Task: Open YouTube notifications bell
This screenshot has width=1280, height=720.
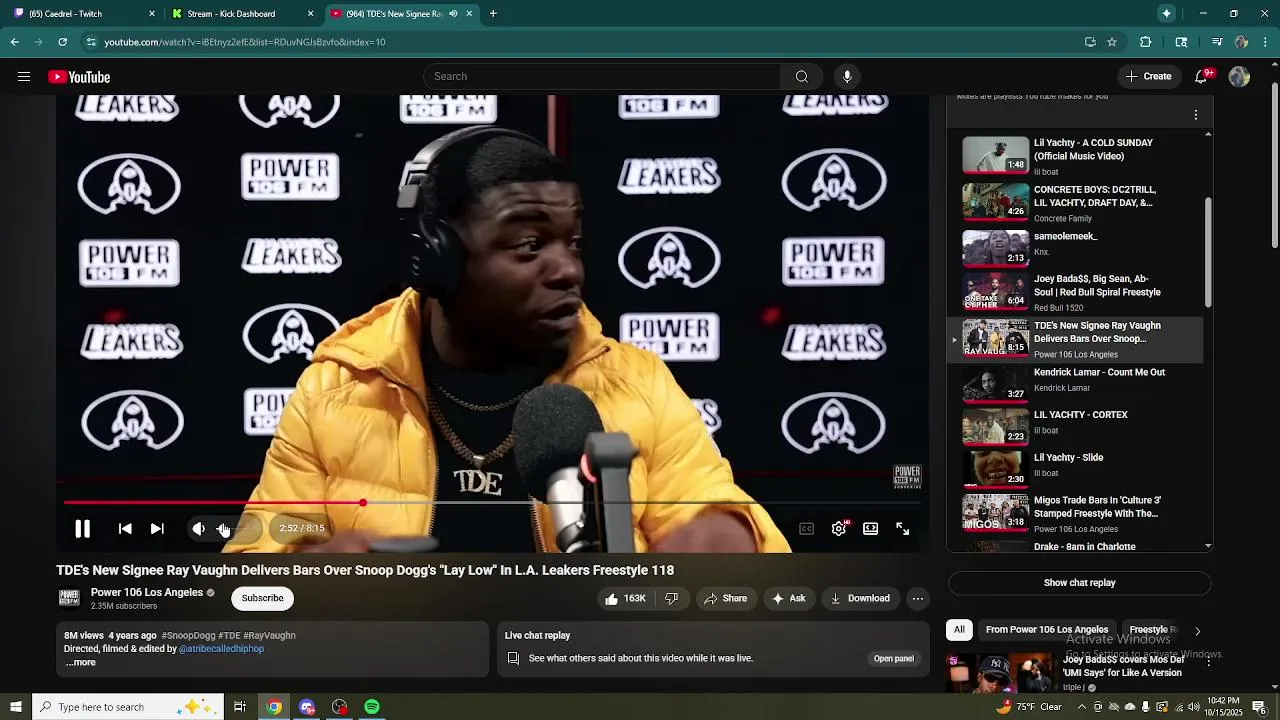Action: [x=1203, y=77]
